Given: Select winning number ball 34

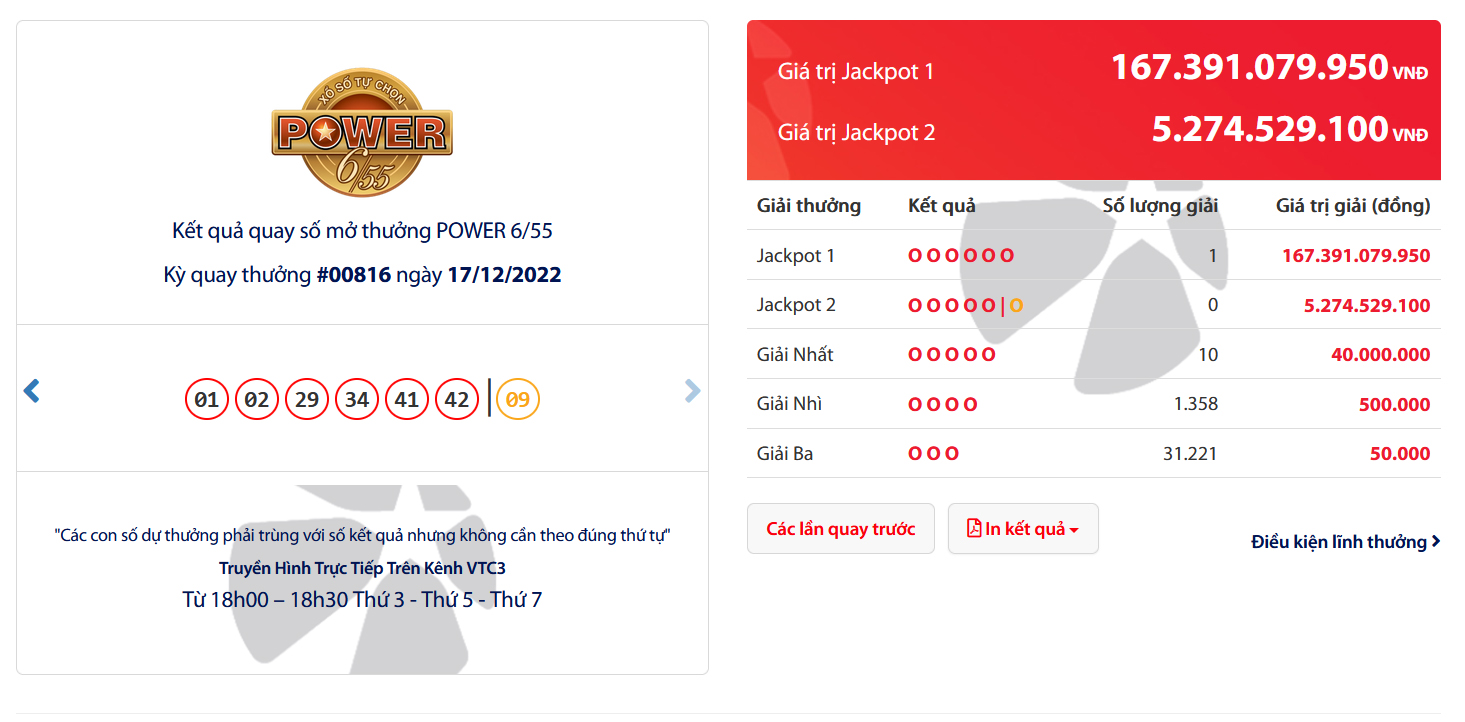Looking at the screenshot, I should pos(357,399).
